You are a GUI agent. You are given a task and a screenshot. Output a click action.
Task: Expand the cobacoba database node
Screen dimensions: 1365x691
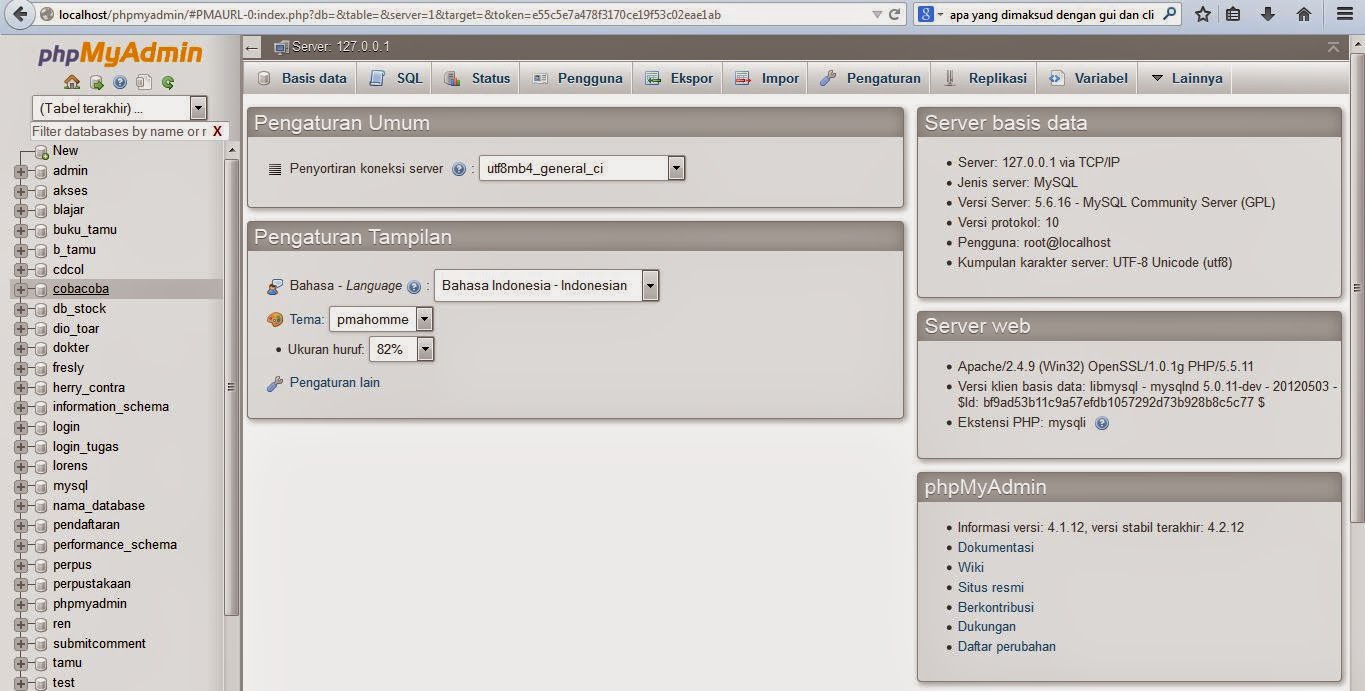coord(20,289)
